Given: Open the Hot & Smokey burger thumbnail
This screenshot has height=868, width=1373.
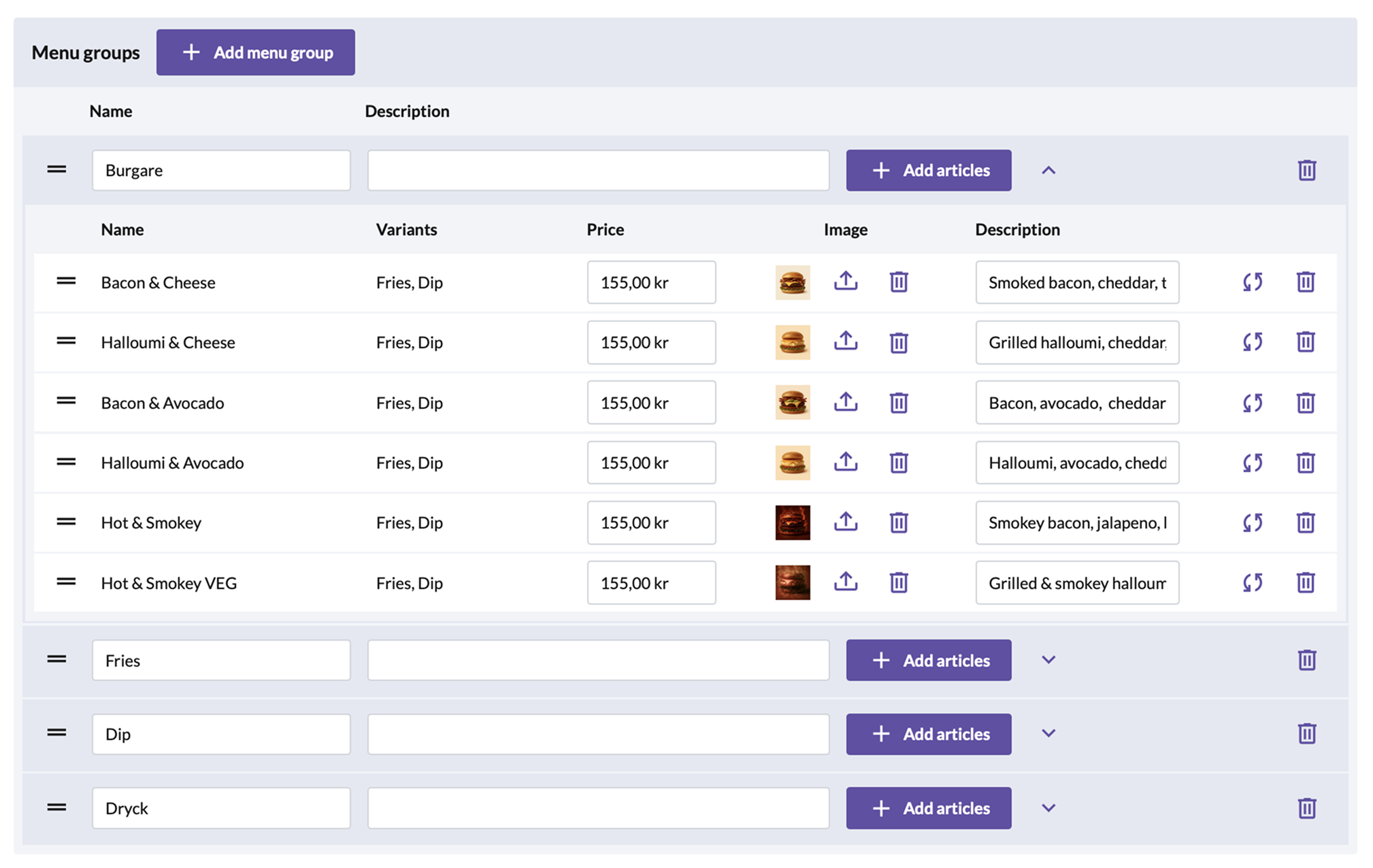Looking at the screenshot, I should click(792, 522).
